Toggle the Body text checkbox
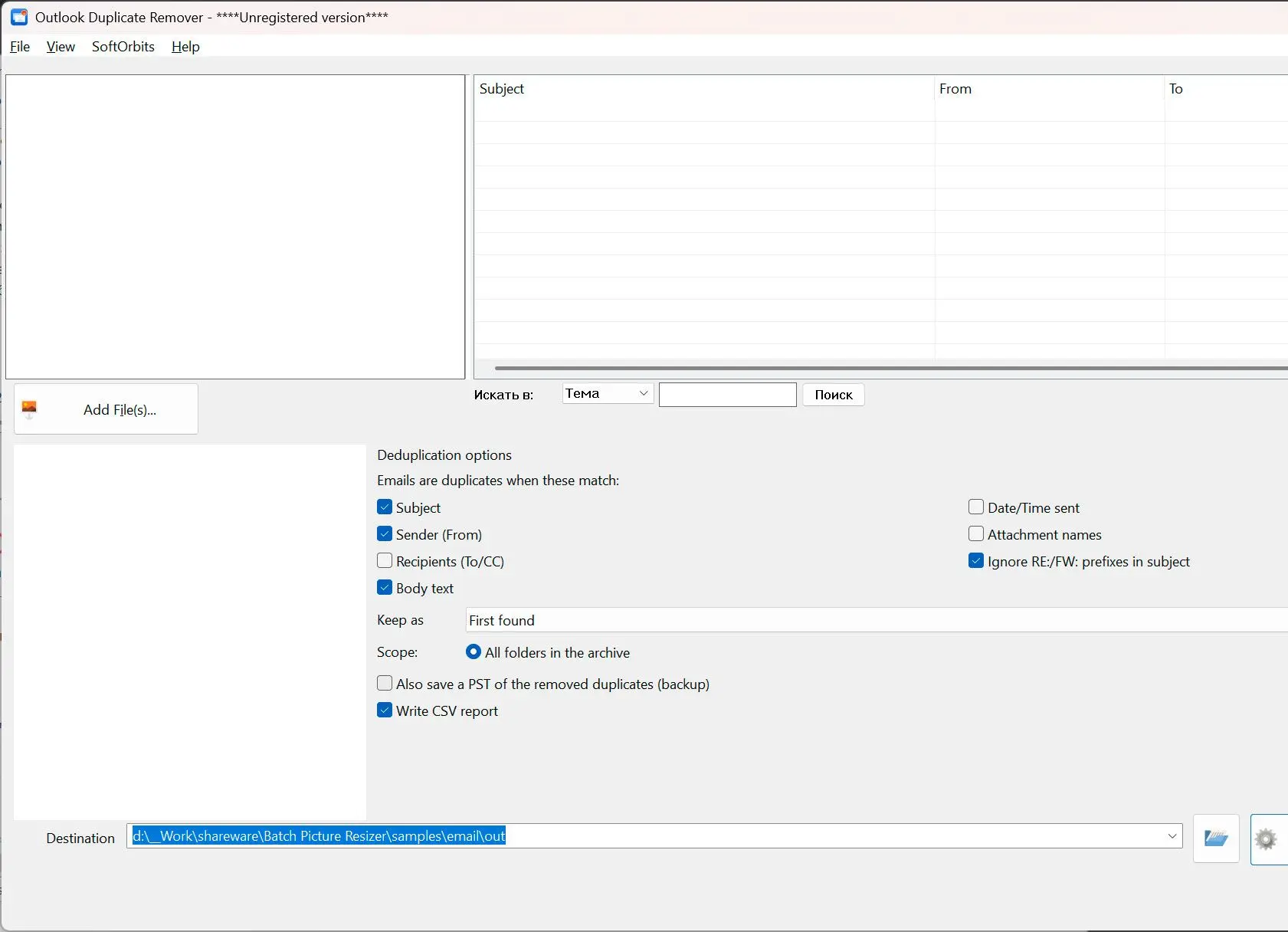The height and width of the screenshot is (932, 1288). coord(385,588)
